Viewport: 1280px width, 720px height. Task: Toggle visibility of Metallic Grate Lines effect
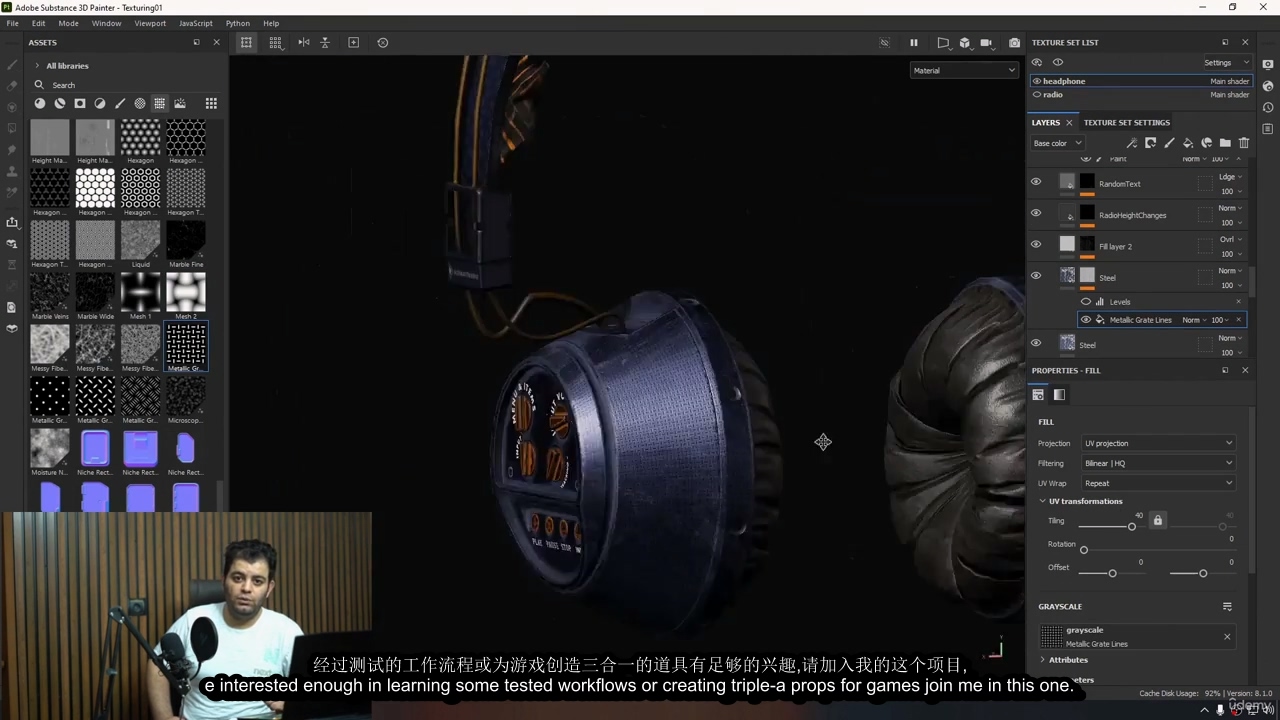pyautogui.click(x=1086, y=320)
